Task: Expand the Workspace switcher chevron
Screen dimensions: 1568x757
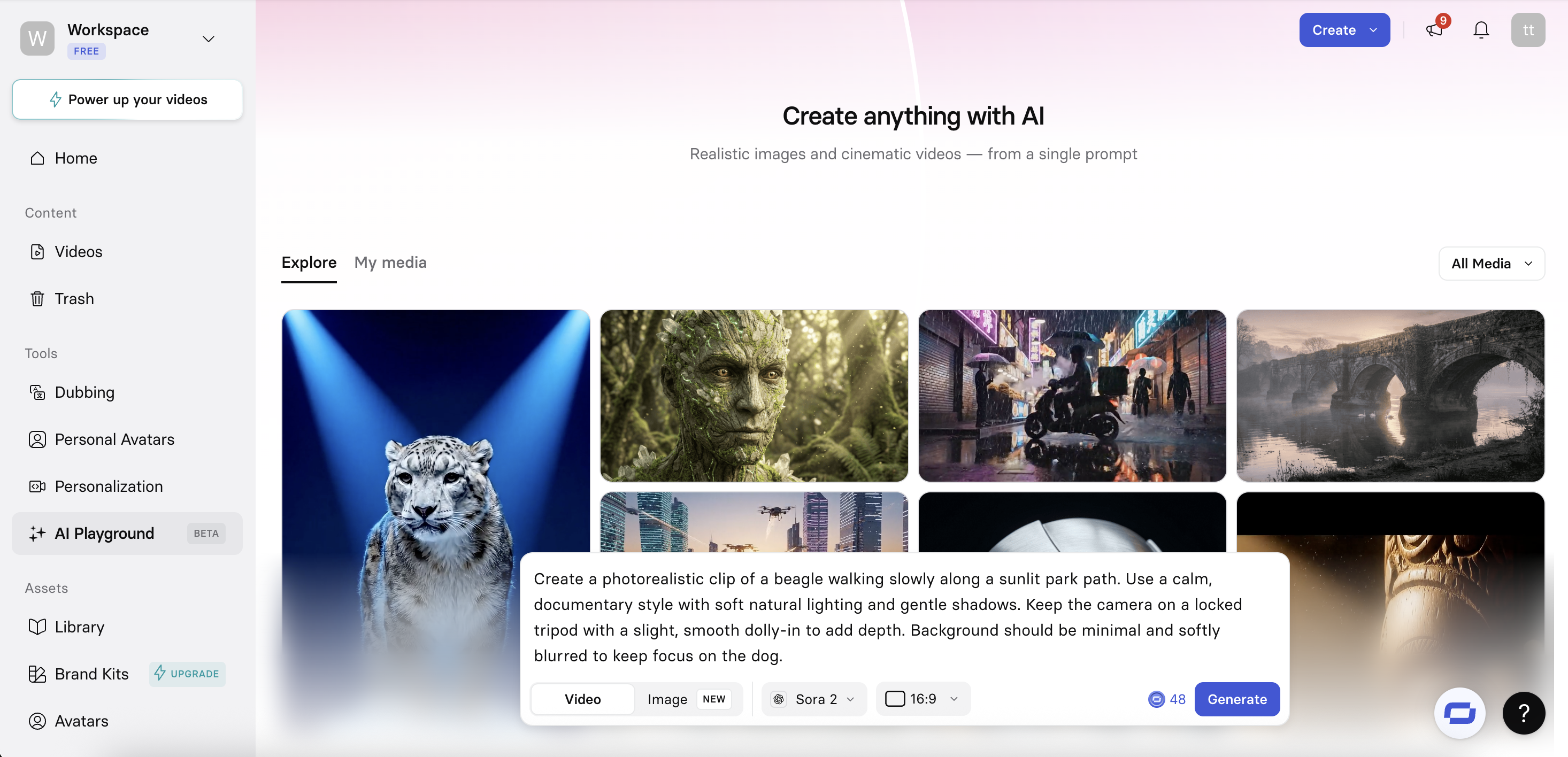Action: tap(208, 39)
